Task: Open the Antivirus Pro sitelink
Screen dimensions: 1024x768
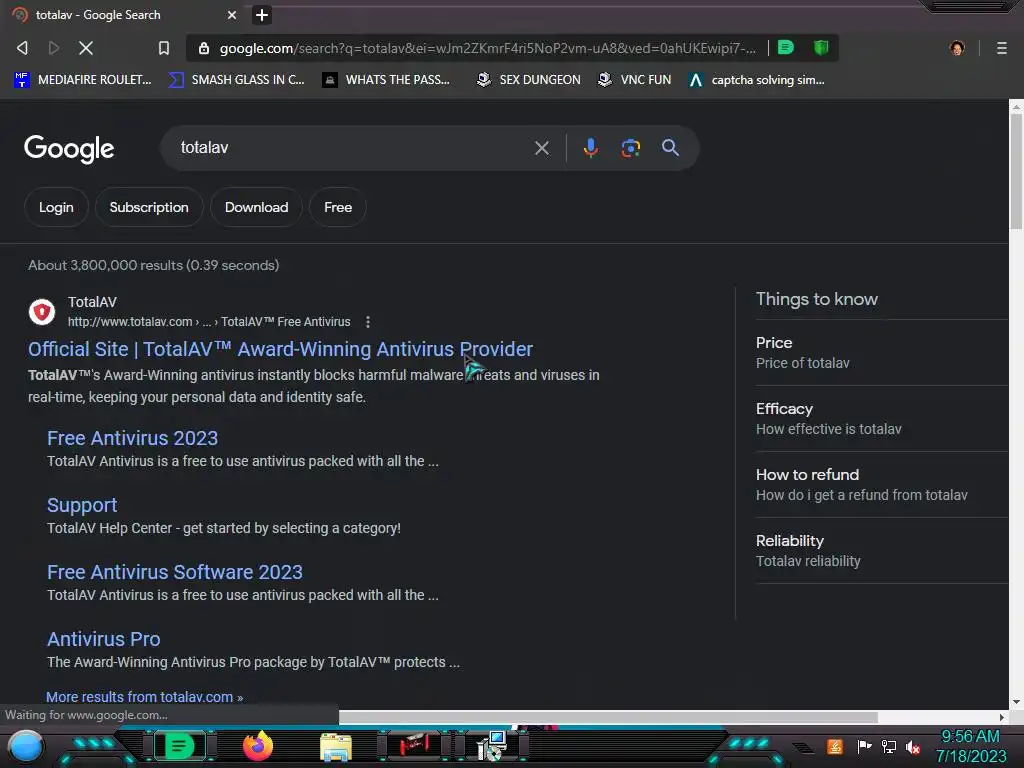Action: coord(103,639)
